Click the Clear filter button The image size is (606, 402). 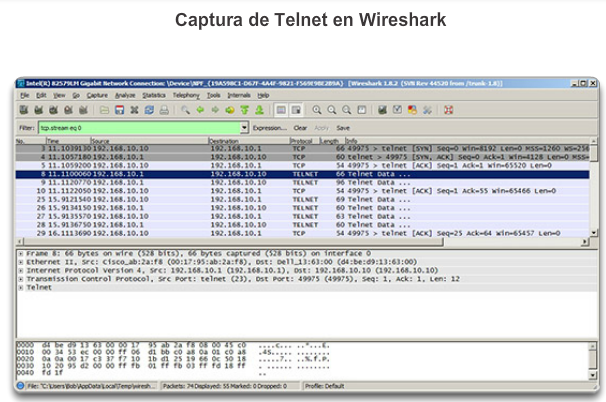click(x=300, y=128)
